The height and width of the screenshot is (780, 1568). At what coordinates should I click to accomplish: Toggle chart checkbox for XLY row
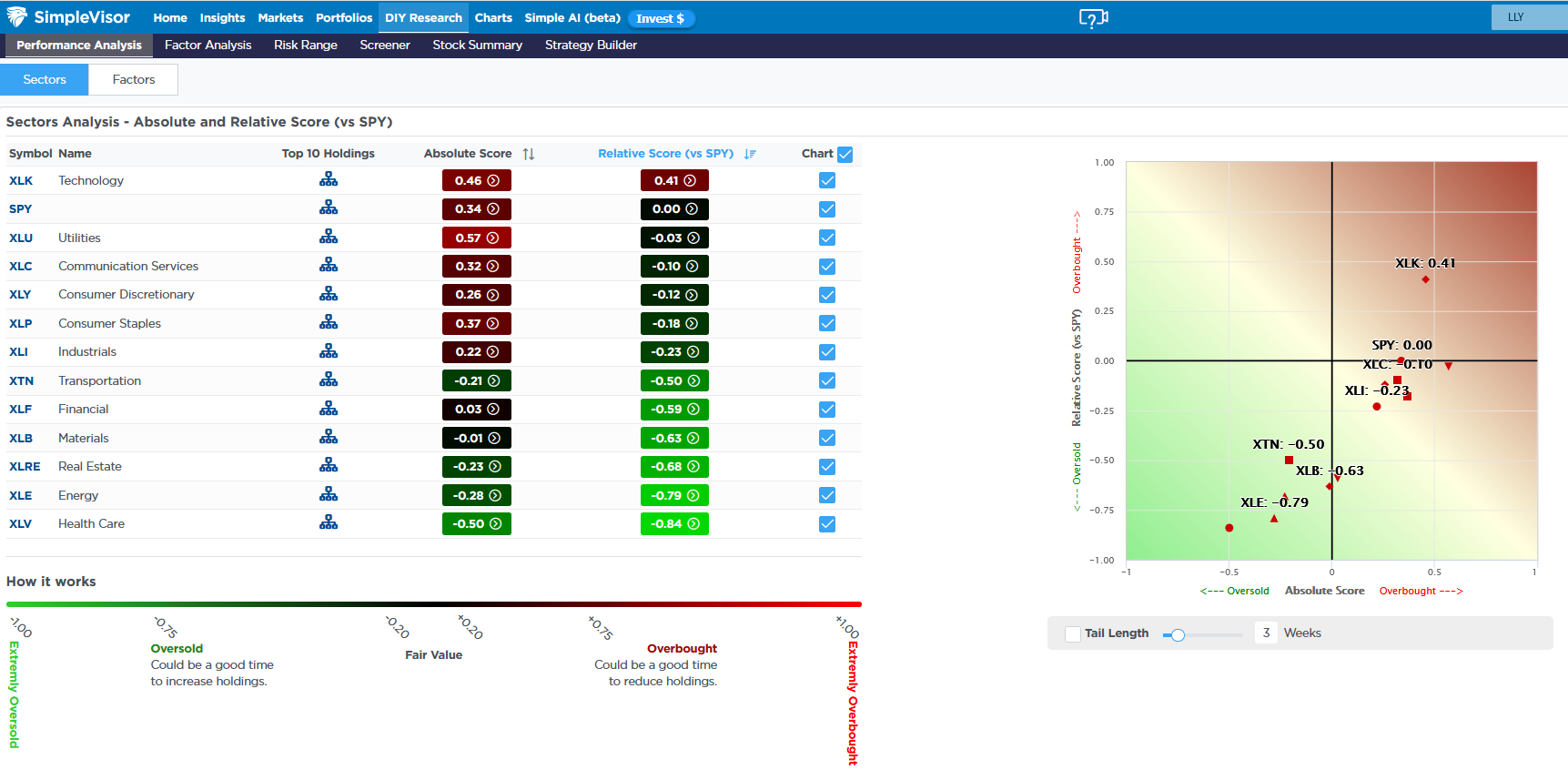(x=827, y=295)
